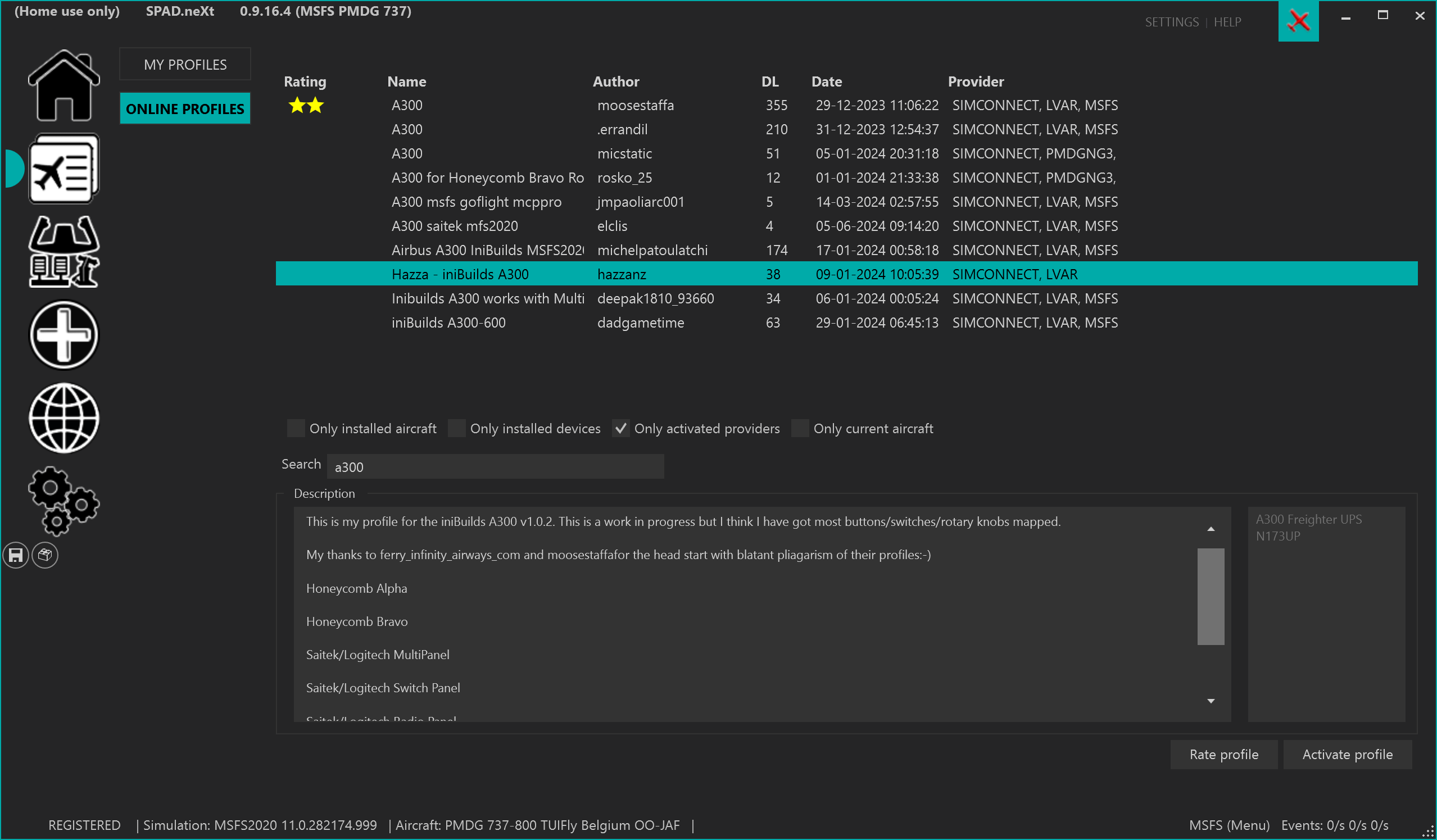
Task: Enable Only installed aircraft checkbox
Action: [296, 428]
